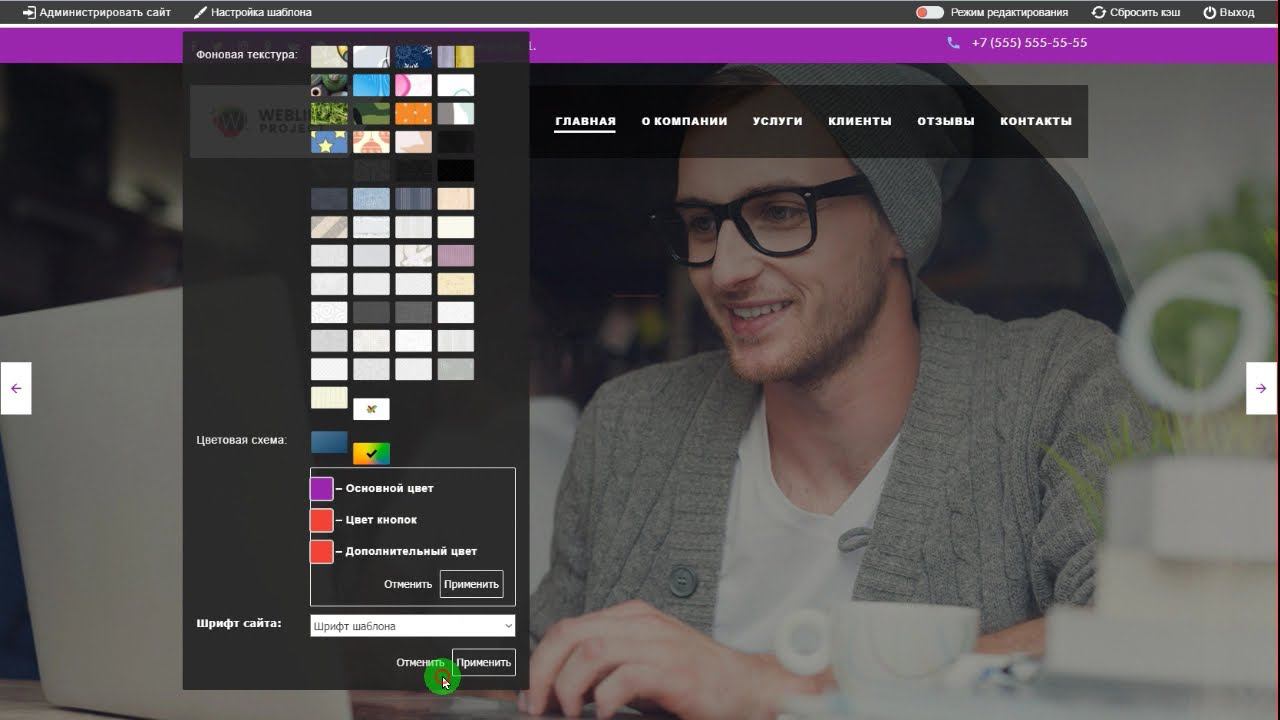This screenshot has height=720, width=1280.
Task: Select the blue preset color scheme
Action: 329,442
